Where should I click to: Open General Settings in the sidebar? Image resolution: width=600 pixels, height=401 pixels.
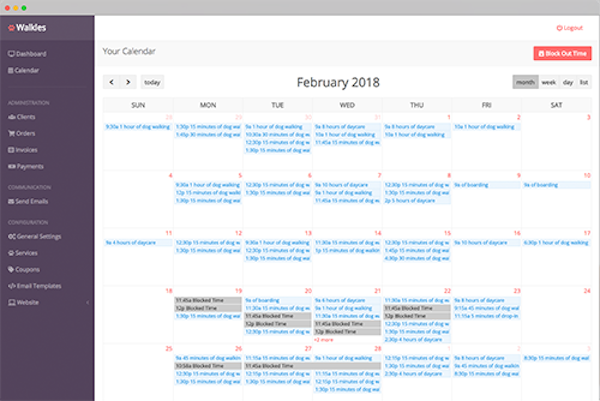tap(35, 236)
